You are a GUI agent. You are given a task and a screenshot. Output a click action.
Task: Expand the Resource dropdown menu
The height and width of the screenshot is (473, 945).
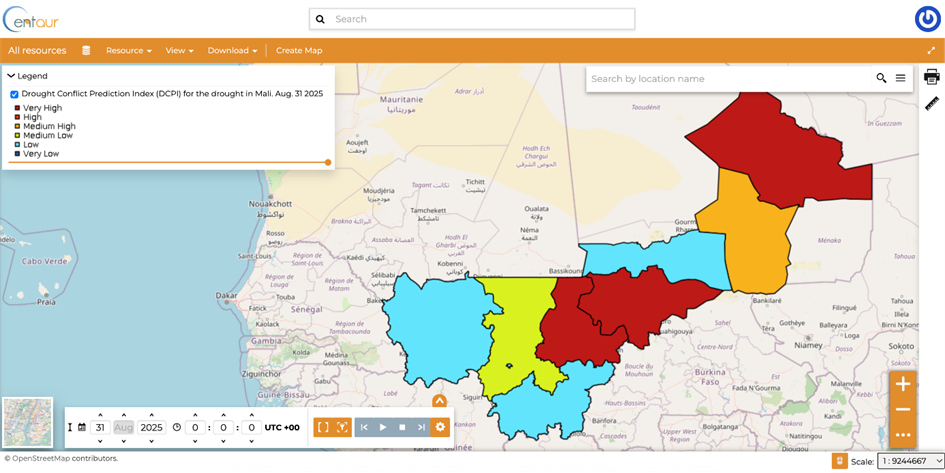coord(128,50)
